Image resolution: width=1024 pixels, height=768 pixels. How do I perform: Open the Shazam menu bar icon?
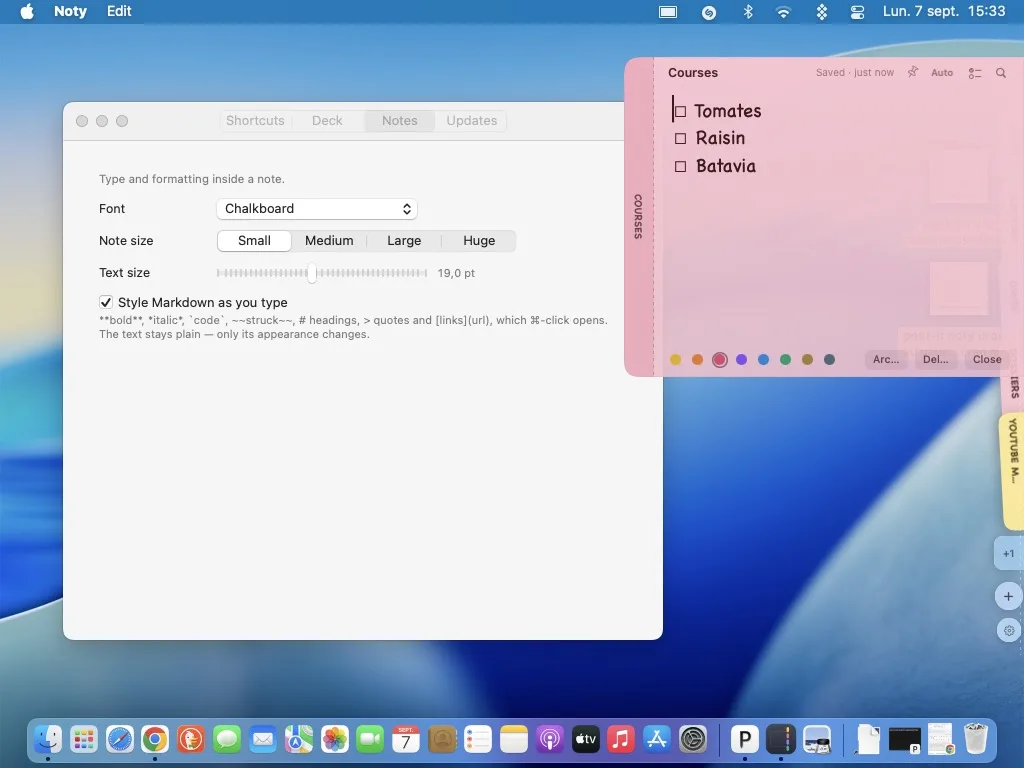(709, 12)
